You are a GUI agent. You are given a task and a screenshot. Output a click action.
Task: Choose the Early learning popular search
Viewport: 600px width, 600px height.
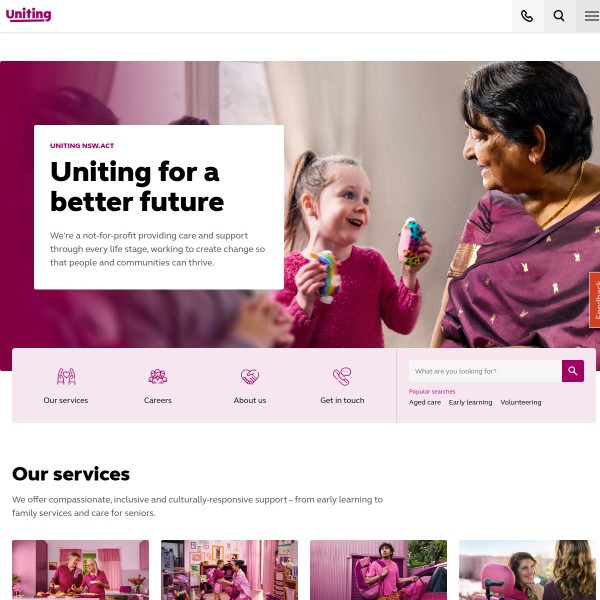point(470,403)
